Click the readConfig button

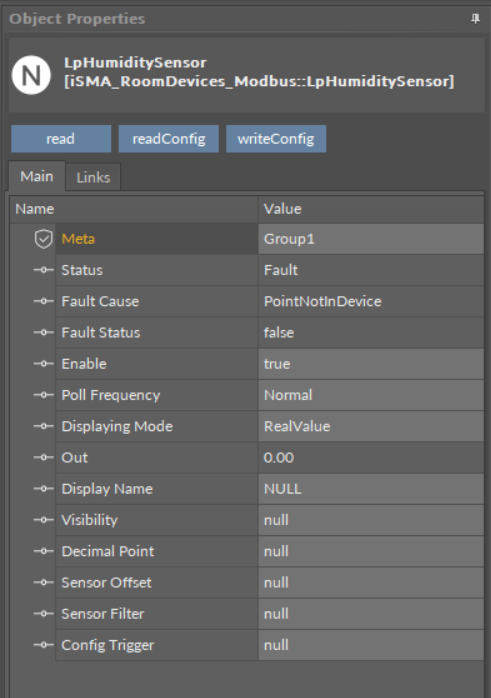pos(169,139)
